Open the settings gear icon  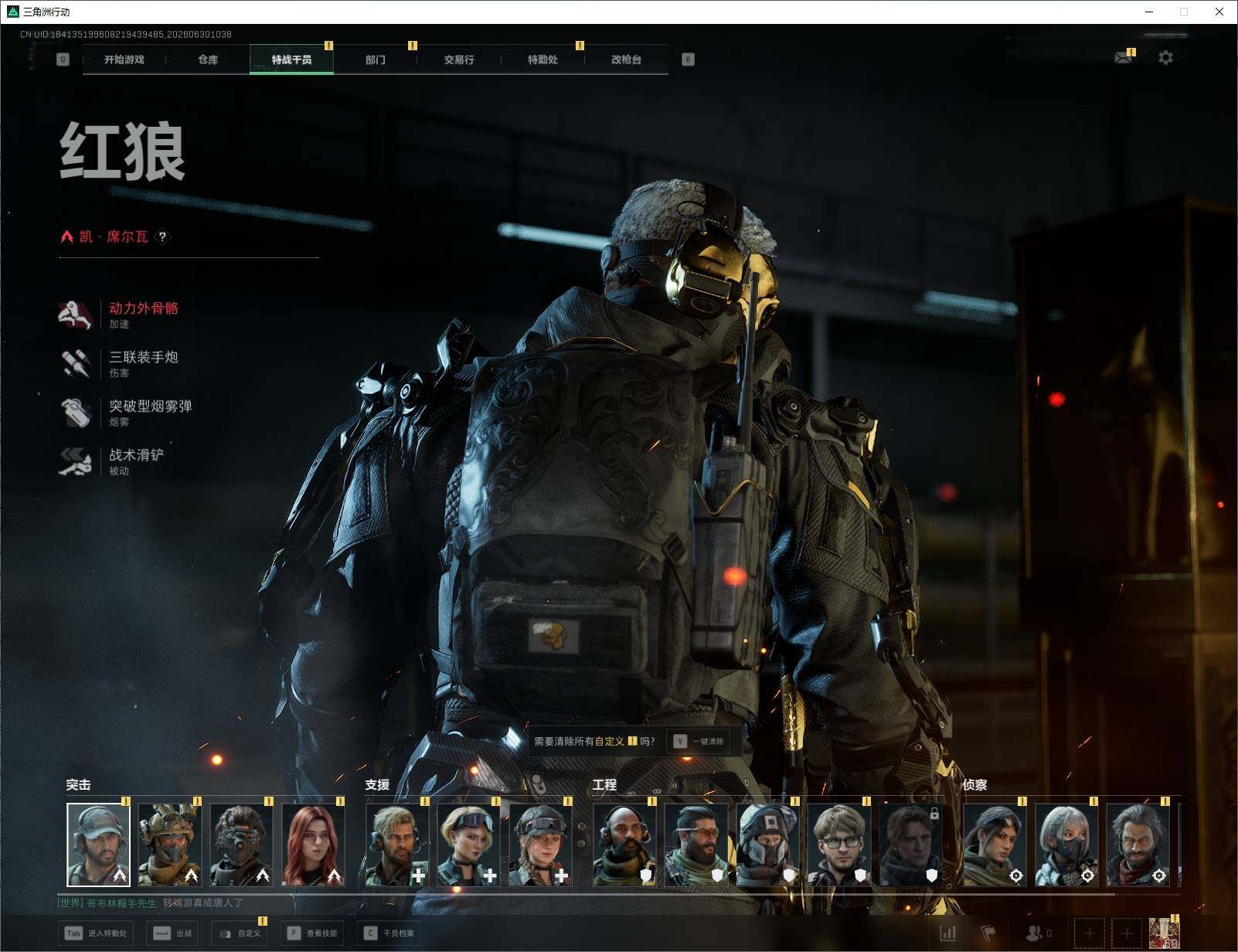pyautogui.click(x=1165, y=58)
